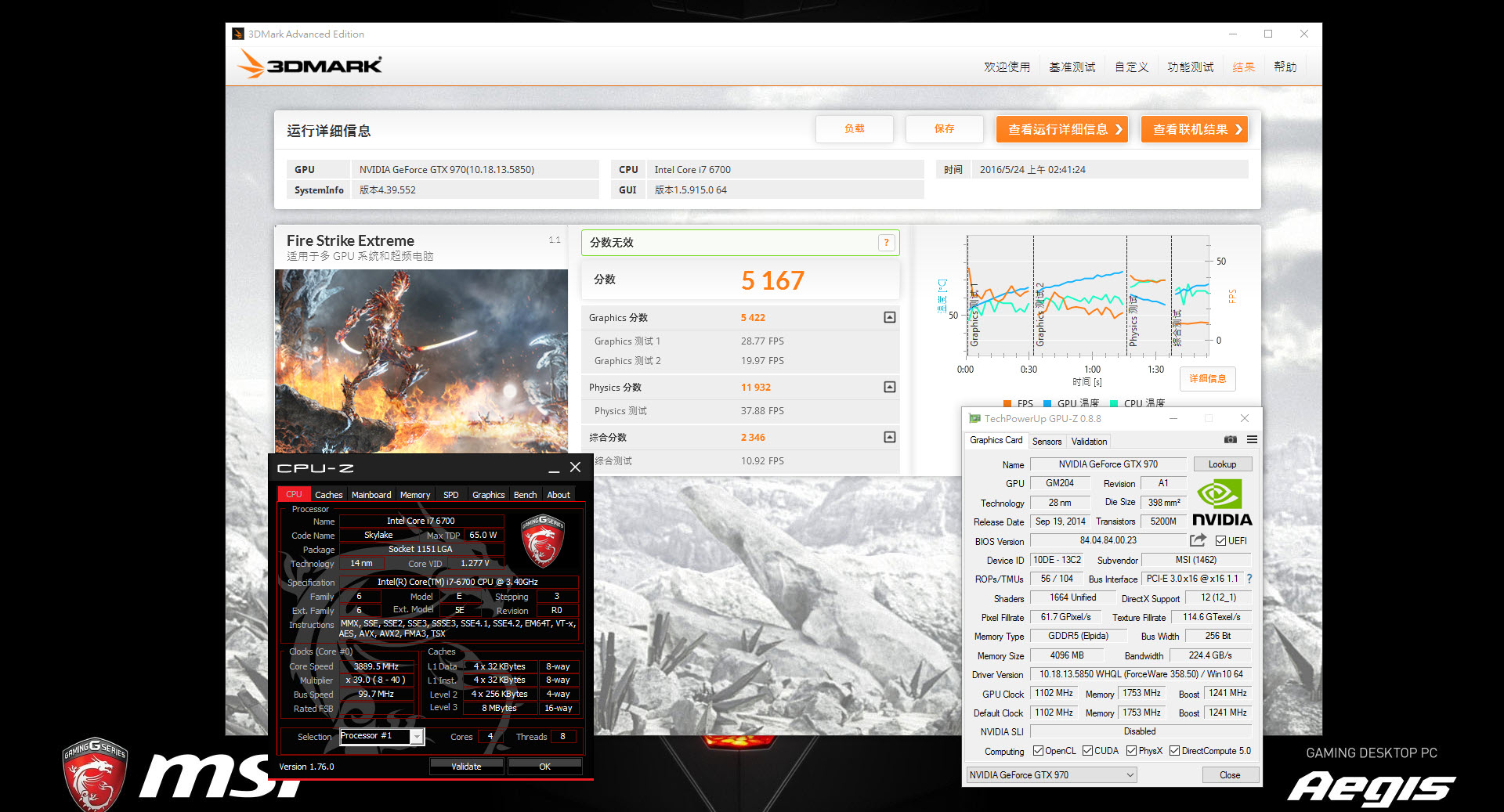Toggle the OpenCL checkbox
Image resolution: width=1504 pixels, height=812 pixels.
tap(1038, 751)
